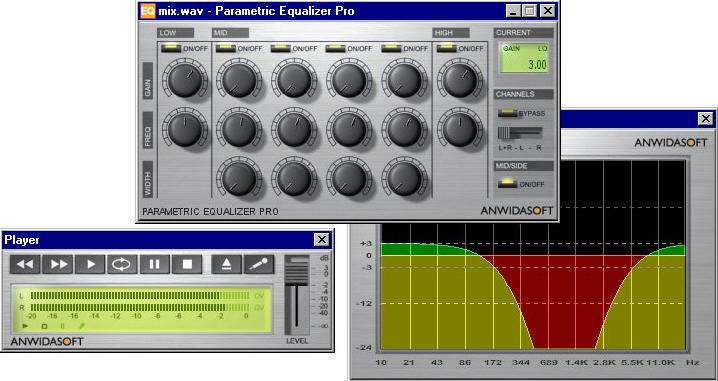The height and width of the screenshot is (381, 718).
Task: Toggle the fourth MID band ON/OFF switch
Action: [x=391, y=48]
